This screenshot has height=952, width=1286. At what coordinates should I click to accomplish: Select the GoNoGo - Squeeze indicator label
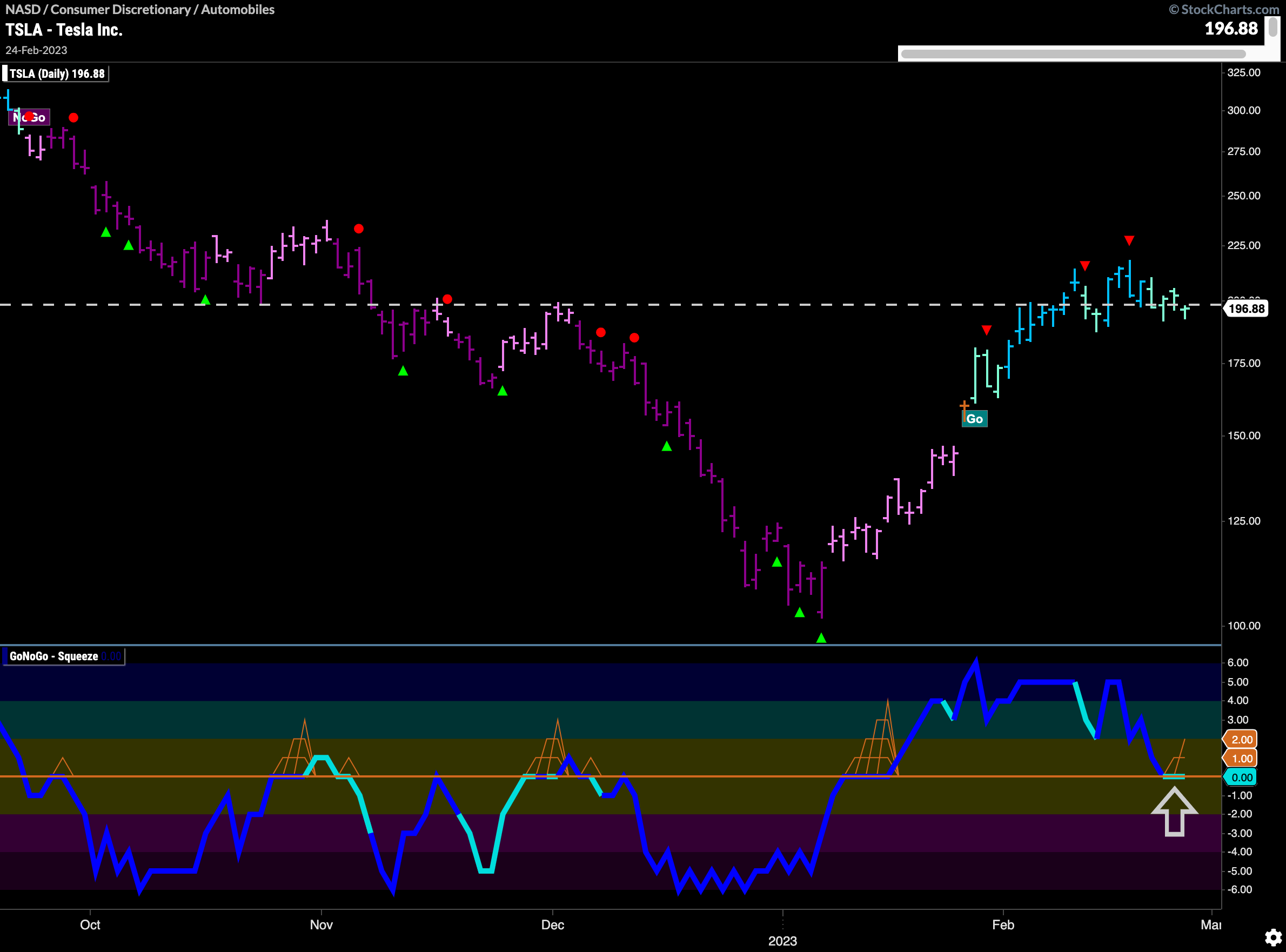click(64, 656)
